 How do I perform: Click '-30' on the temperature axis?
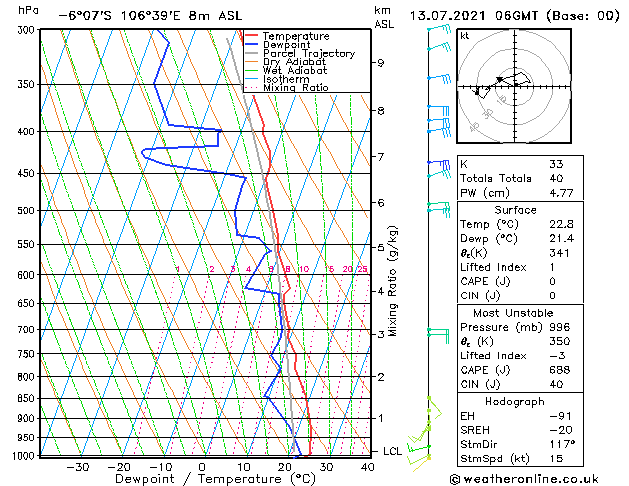[77, 467]
